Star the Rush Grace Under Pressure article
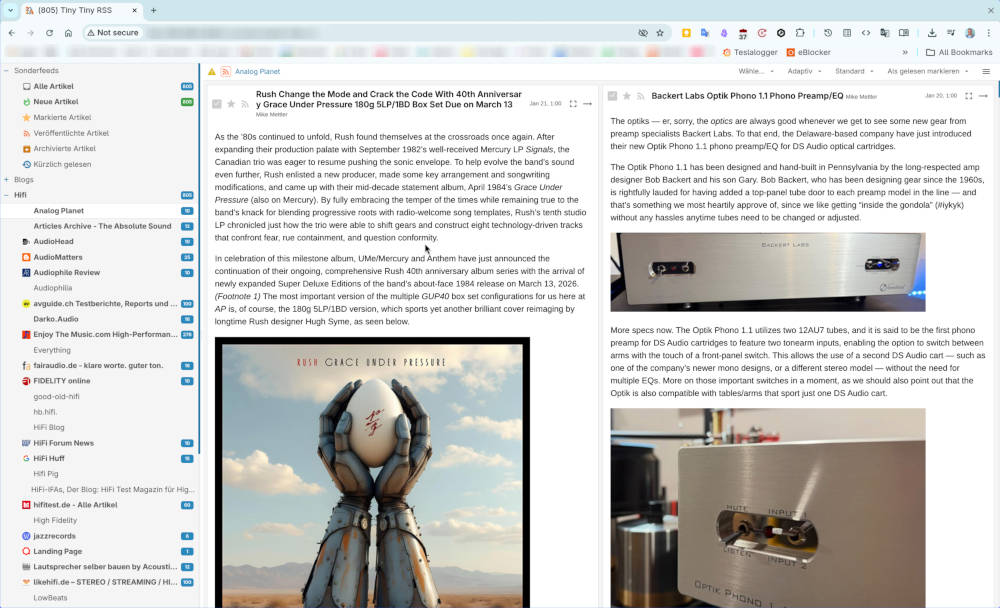This screenshot has width=1000, height=608. pyautogui.click(x=231, y=104)
